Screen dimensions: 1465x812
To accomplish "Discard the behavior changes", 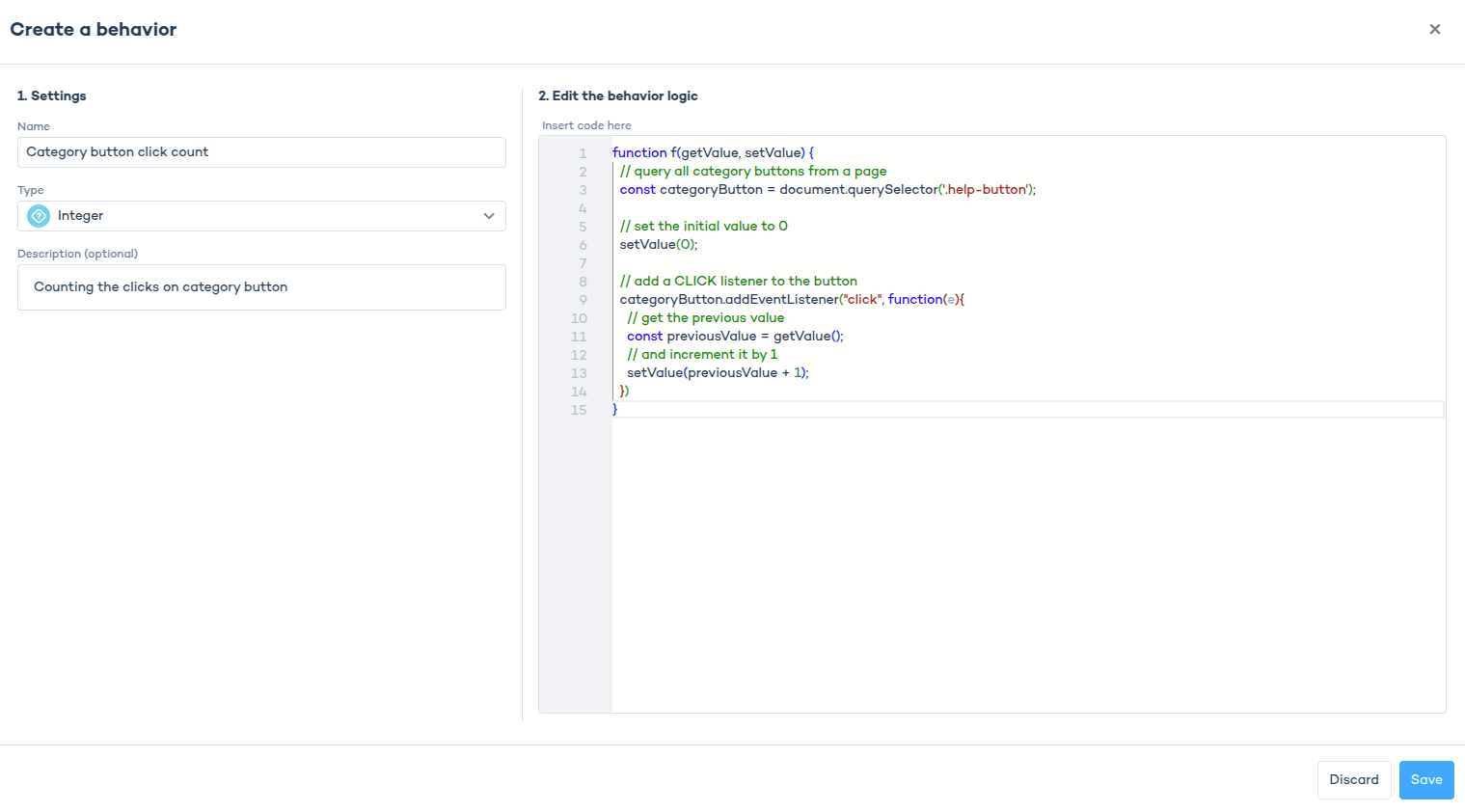I will click(1353, 779).
